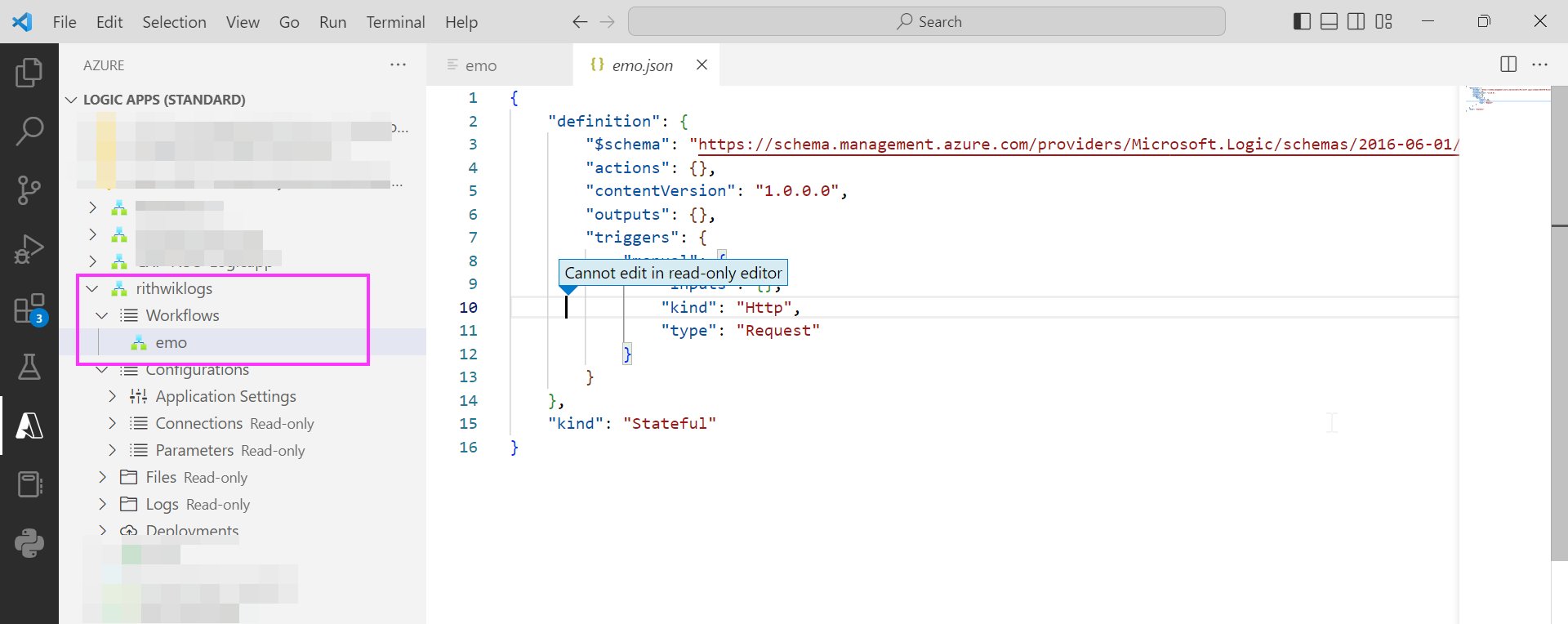Toggle secondary side bar layout icon

tap(1356, 21)
